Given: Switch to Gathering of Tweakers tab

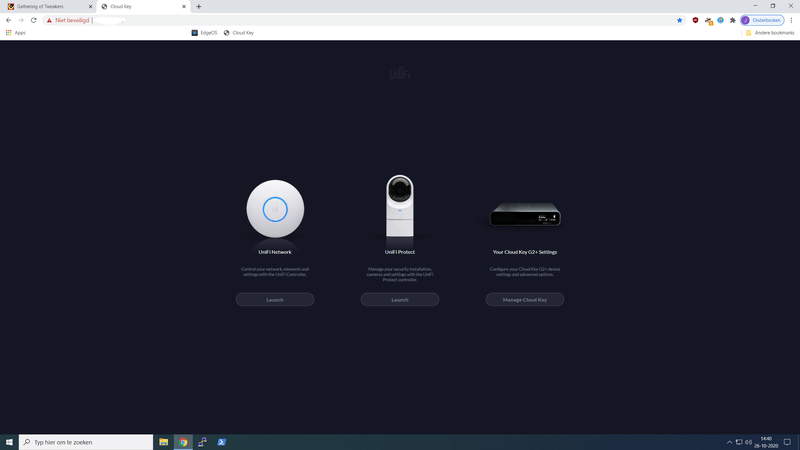Looking at the screenshot, I should pos(48,7).
